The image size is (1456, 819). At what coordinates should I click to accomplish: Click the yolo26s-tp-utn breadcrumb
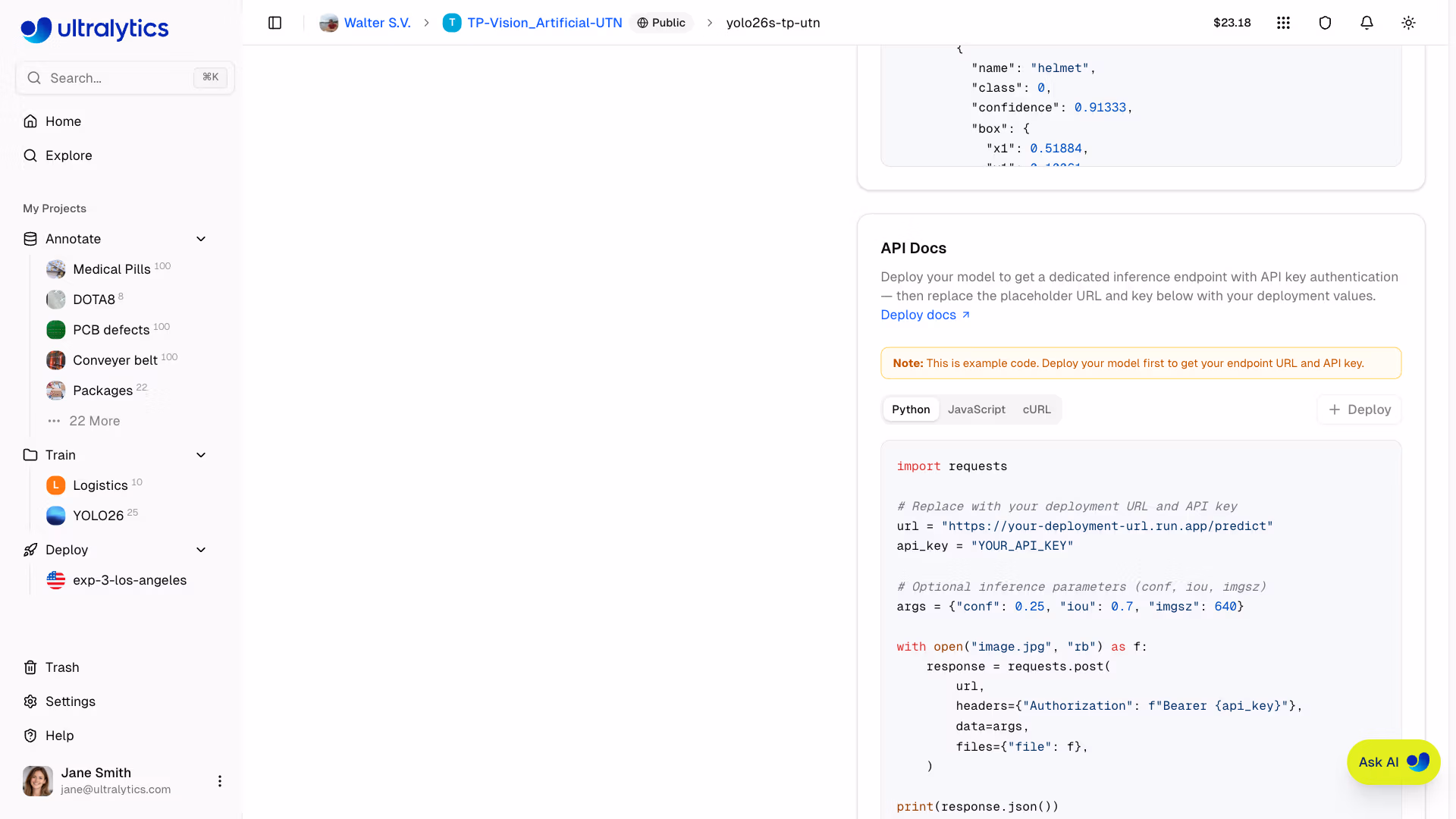click(773, 23)
